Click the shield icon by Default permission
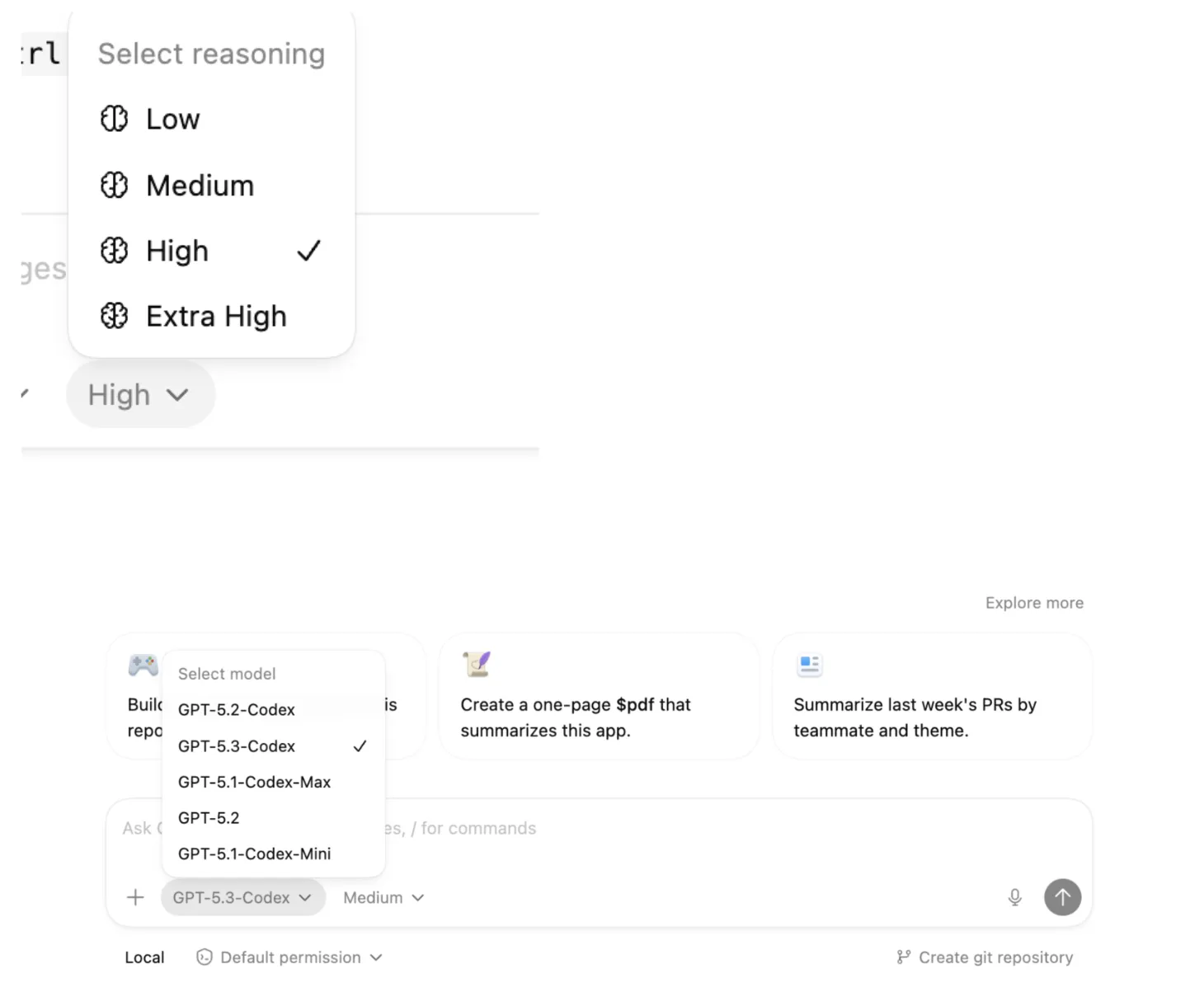The height and width of the screenshot is (983, 1204). tap(205, 957)
